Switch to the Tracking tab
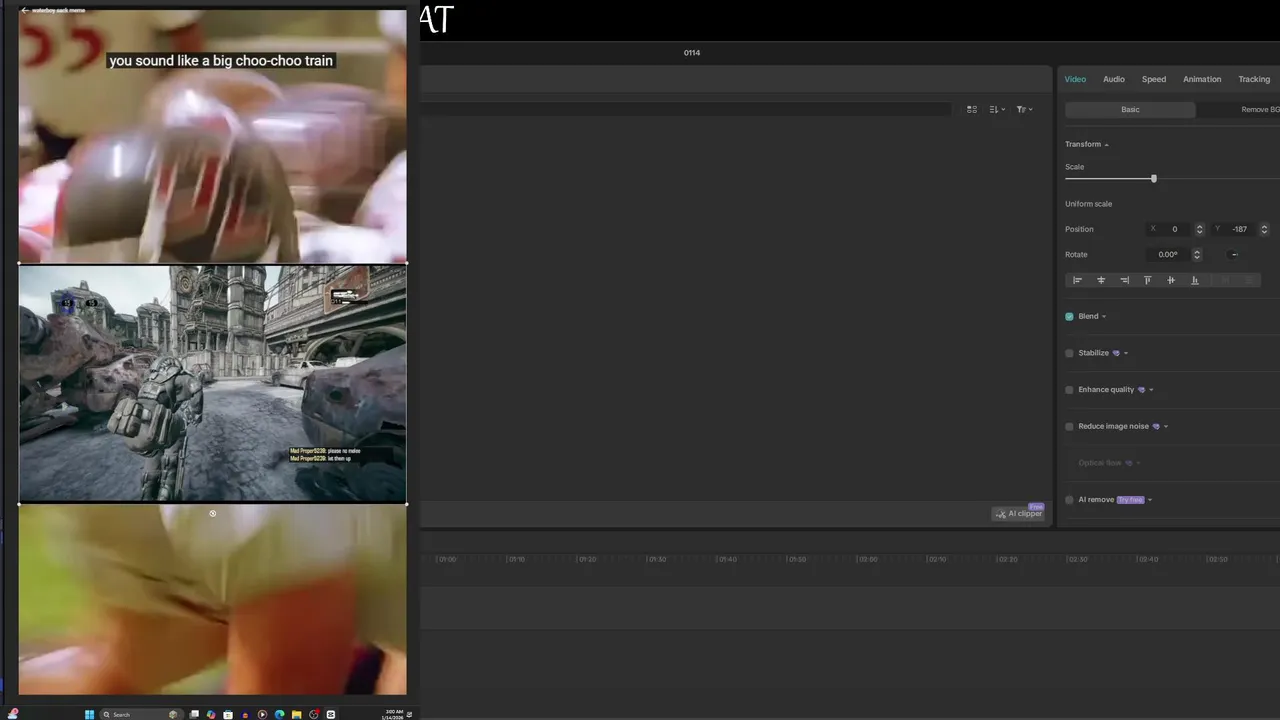Screen dimensions: 1280x720 click(x=1254, y=79)
